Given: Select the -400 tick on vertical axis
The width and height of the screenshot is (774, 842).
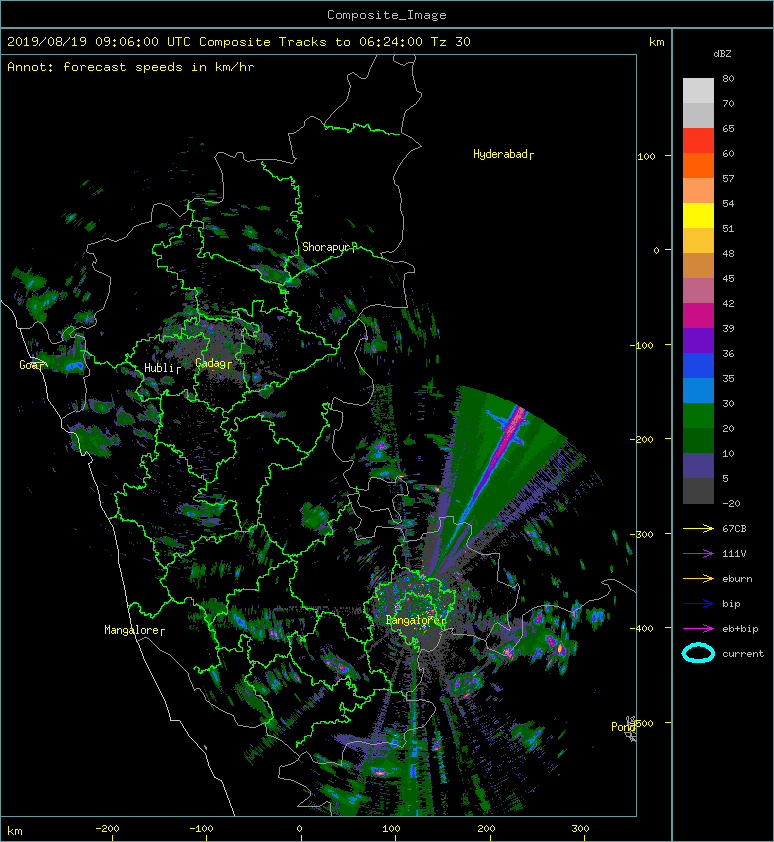Looking at the screenshot, I should coord(642,628).
